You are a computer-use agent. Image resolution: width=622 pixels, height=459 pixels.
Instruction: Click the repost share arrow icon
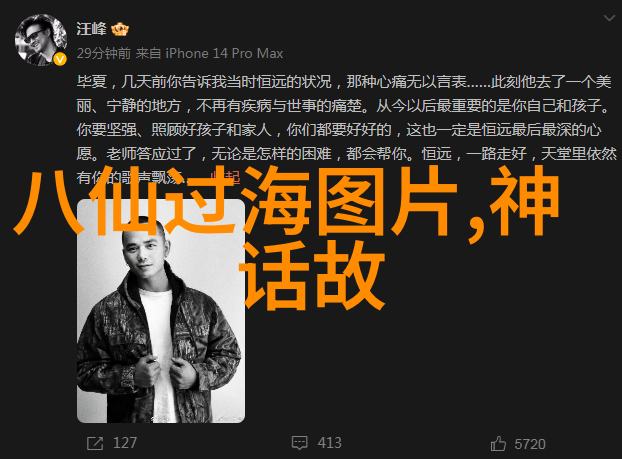point(95,443)
